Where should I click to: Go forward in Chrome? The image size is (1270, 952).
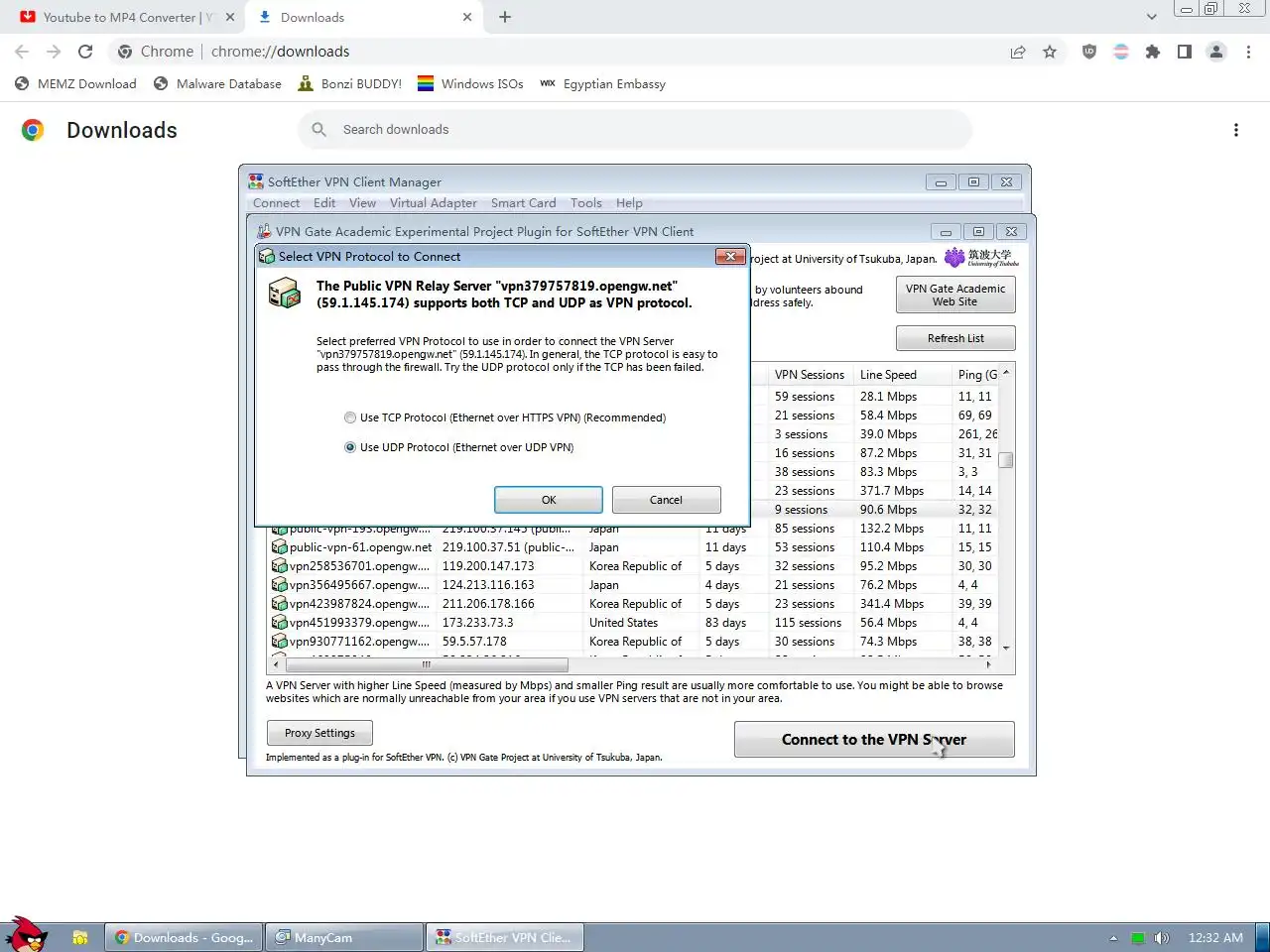pos(54,52)
